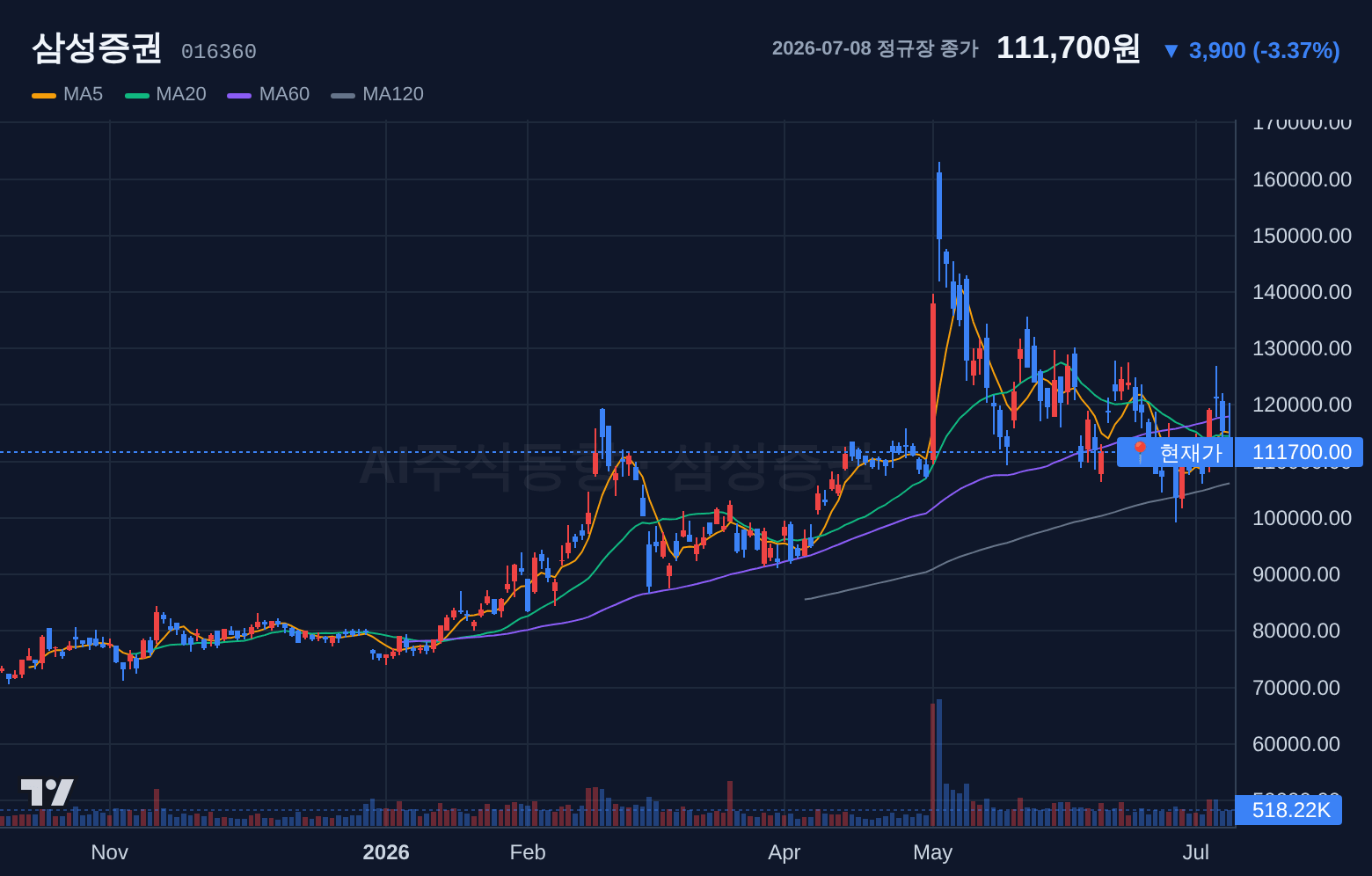1372x876 pixels.
Task: Click the MA120 gray legend swatch
Action: pyautogui.click(x=343, y=95)
